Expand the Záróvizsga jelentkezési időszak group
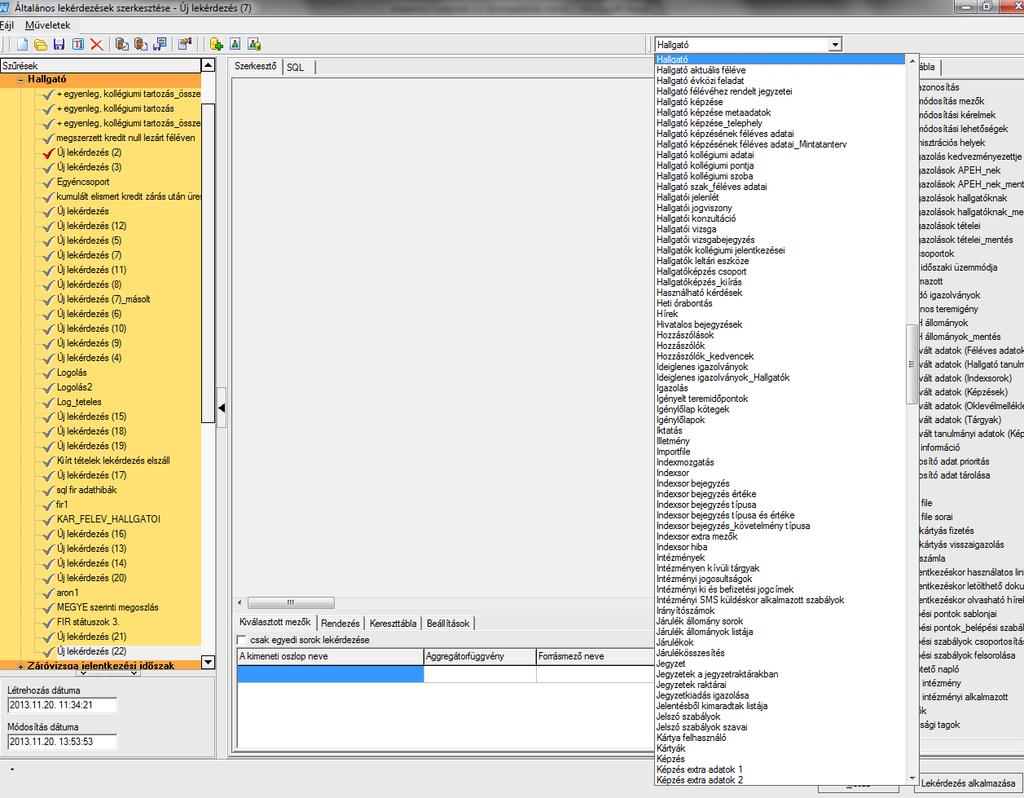 [21, 667]
